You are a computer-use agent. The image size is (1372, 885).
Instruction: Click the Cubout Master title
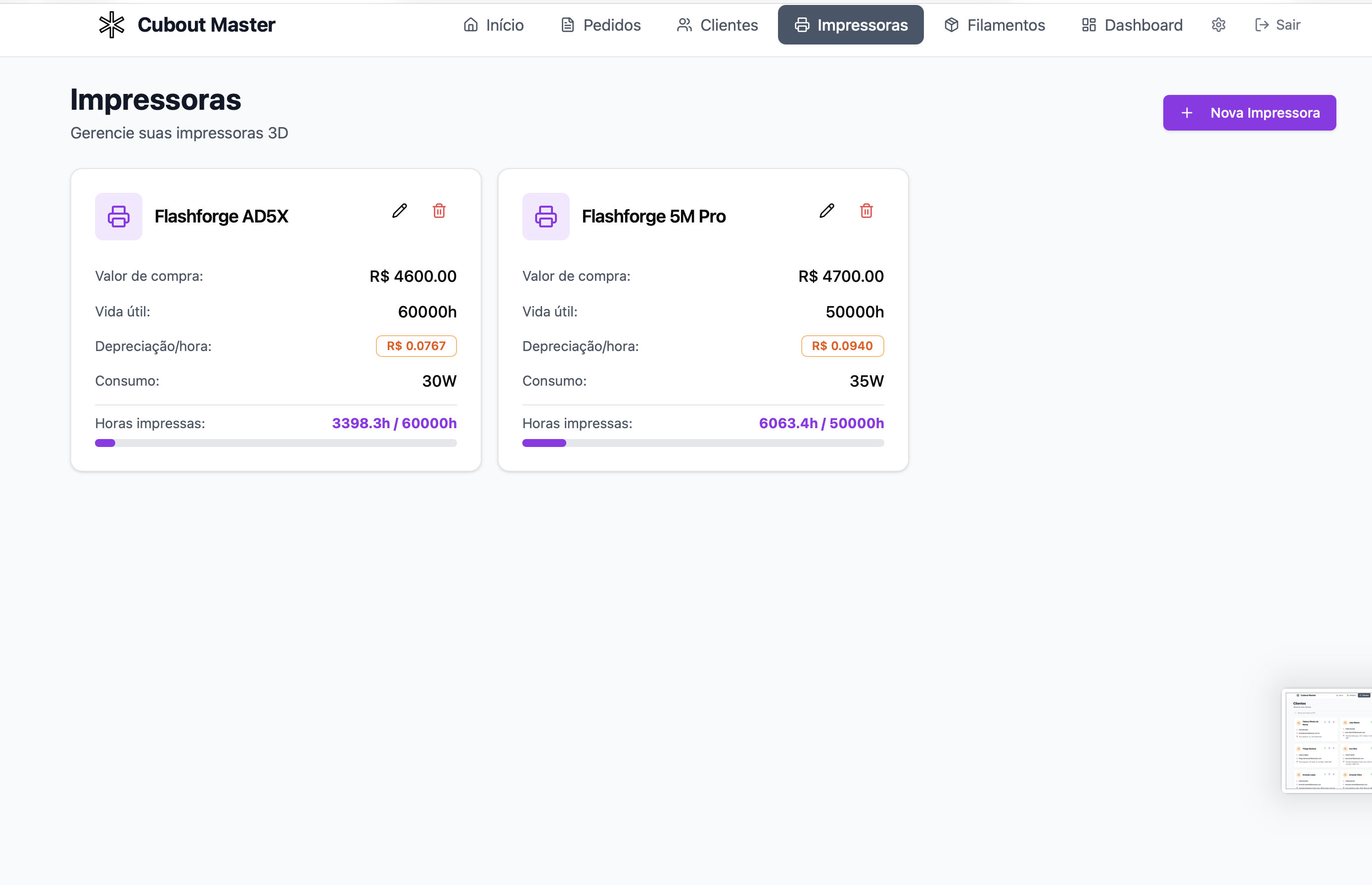tap(206, 25)
